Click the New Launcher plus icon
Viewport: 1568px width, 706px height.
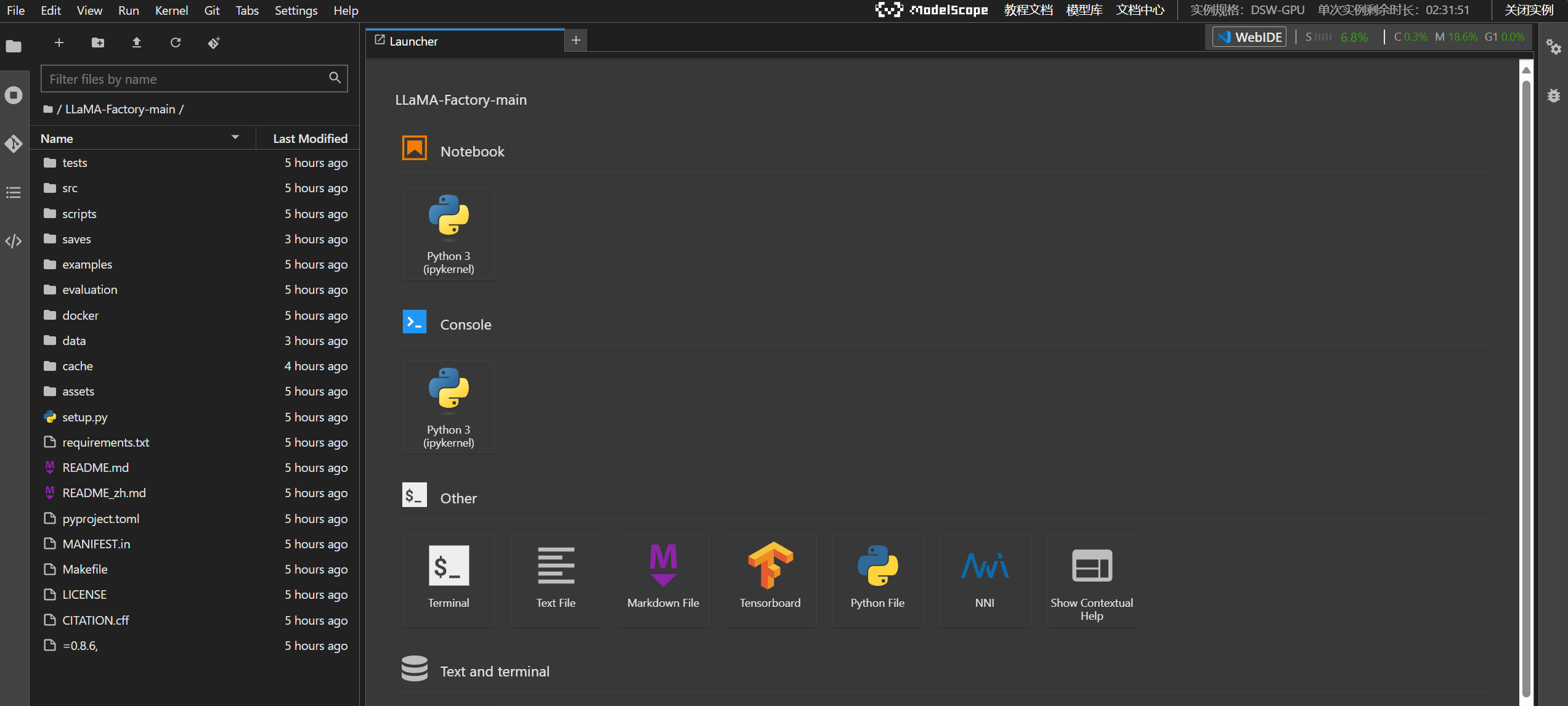pyautogui.click(x=59, y=43)
